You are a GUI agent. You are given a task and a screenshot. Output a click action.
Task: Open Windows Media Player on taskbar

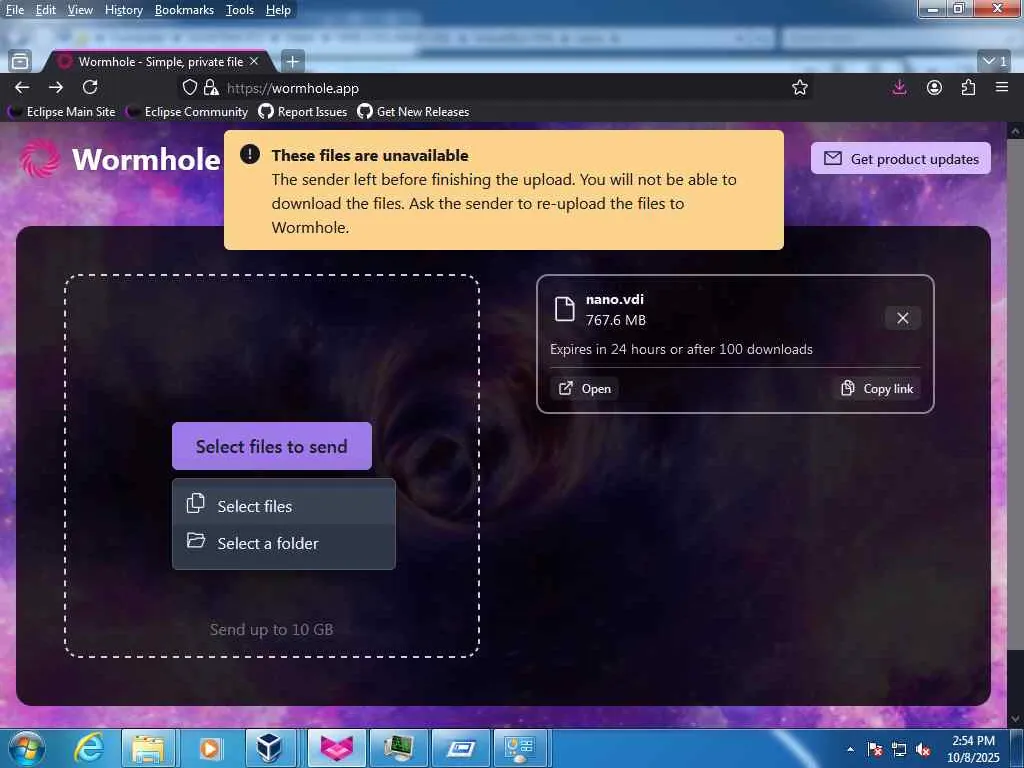tap(210, 748)
